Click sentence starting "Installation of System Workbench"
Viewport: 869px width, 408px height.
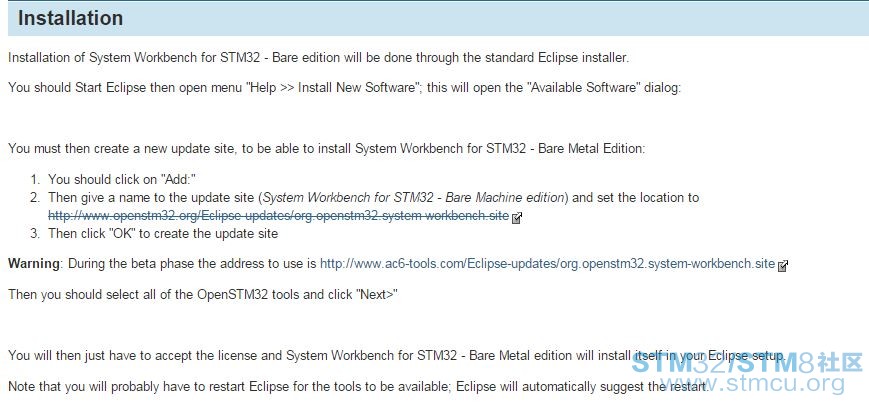(319, 58)
